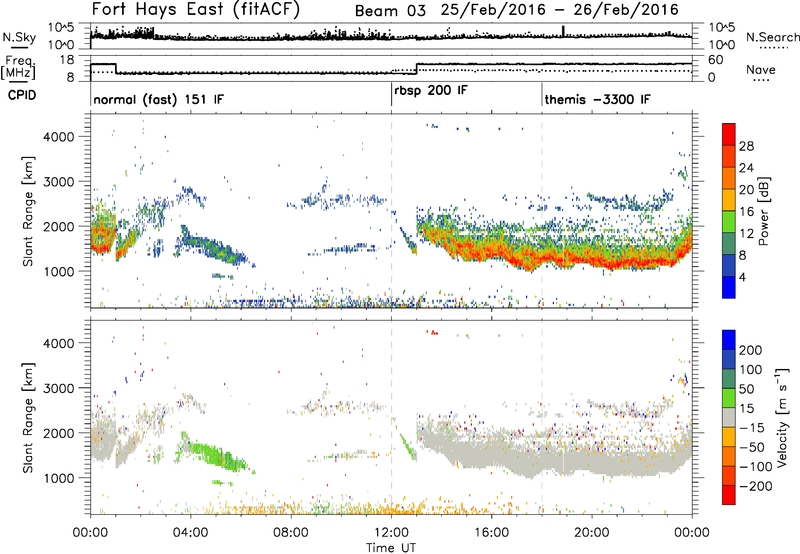Click the noise spike near 19:00 in N.Sky panel
This screenshot has width=800, height=554.
563,31
